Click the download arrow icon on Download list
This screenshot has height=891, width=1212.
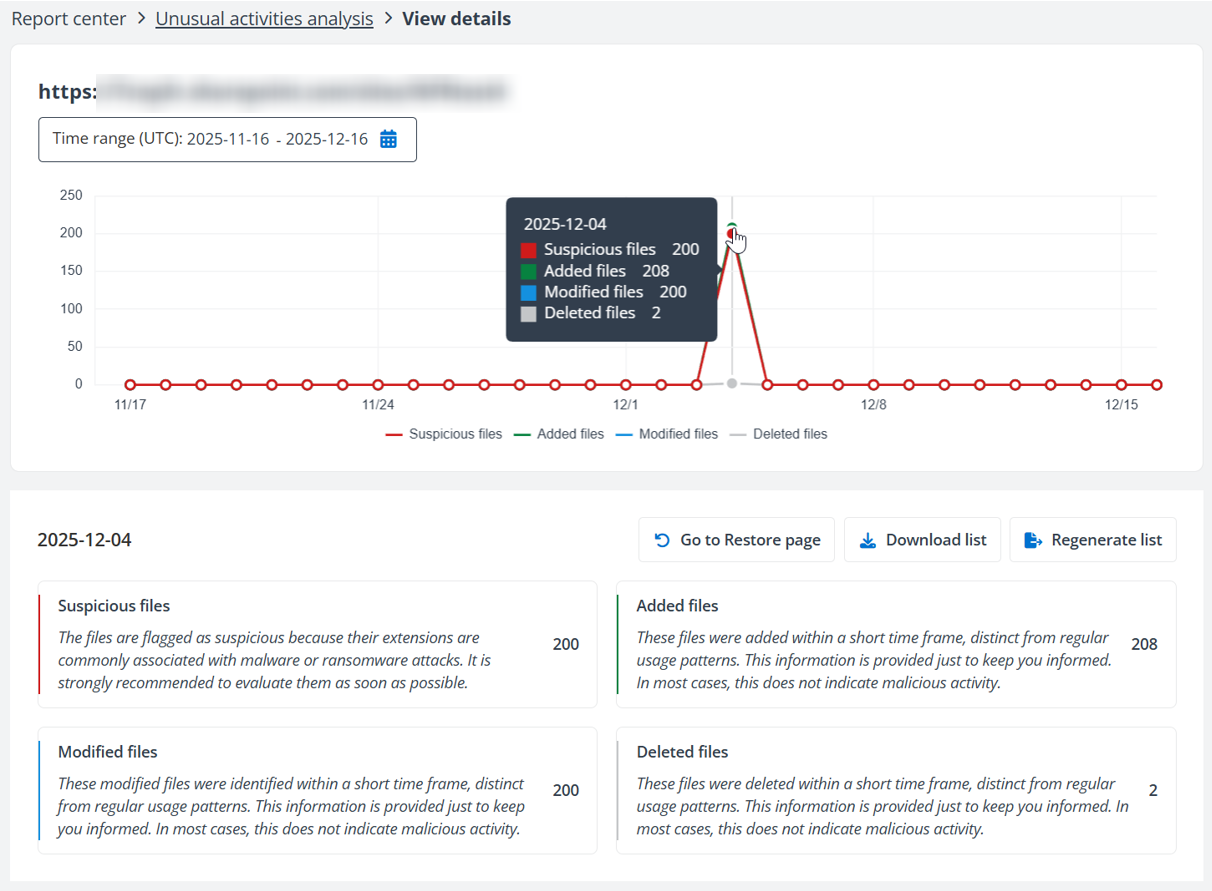click(867, 539)
